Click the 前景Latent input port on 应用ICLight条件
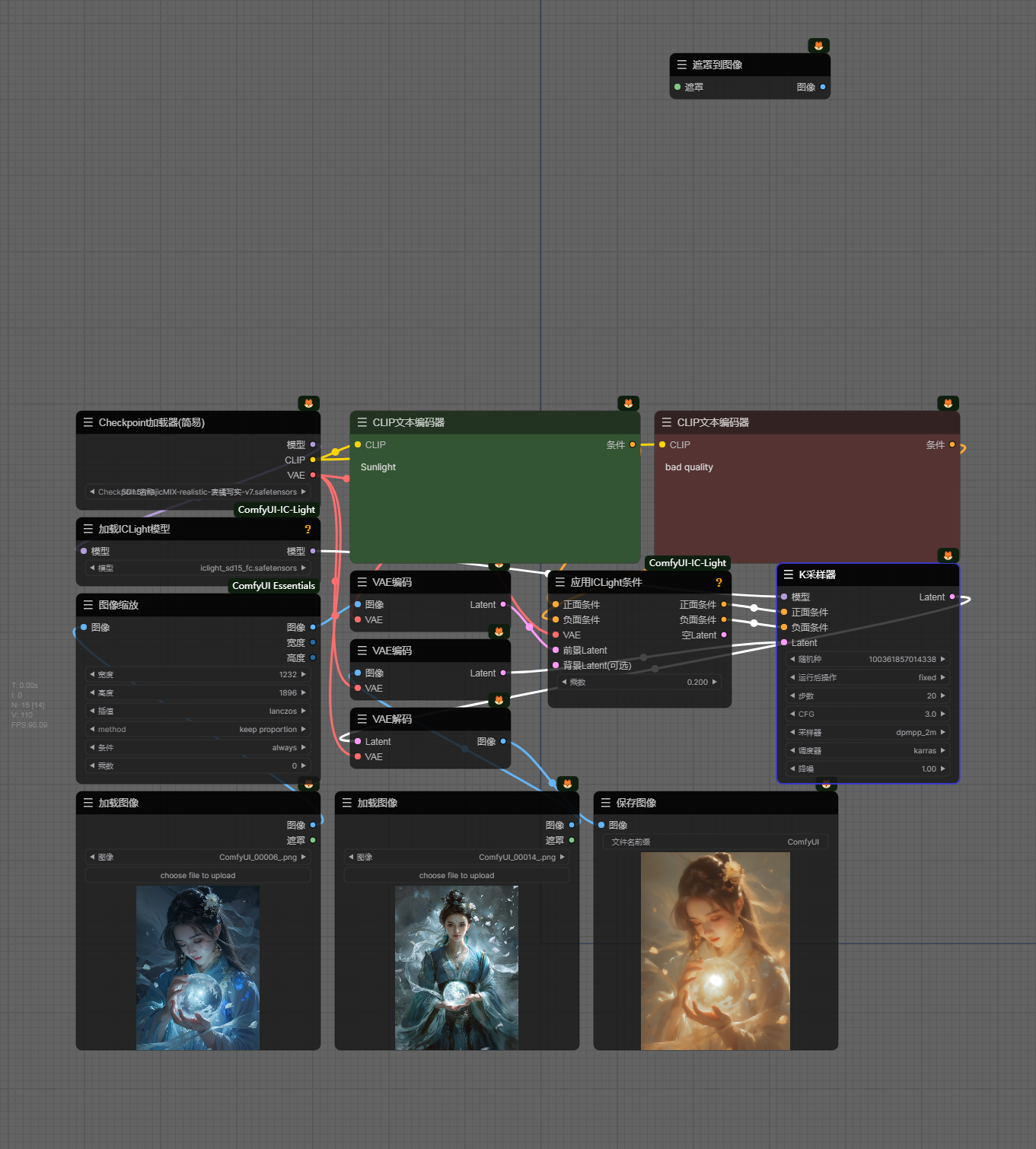The height and width of the screenshot is (1149, 1036). 556,650
